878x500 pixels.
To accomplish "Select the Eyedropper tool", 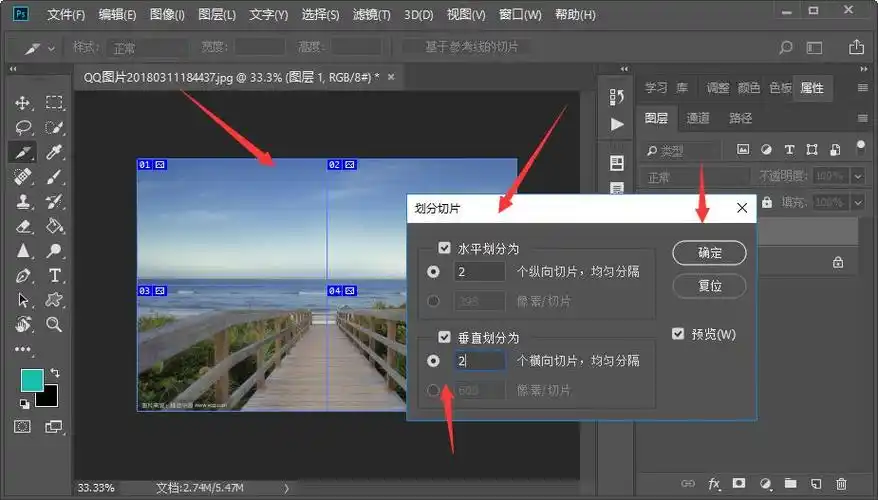I will [x=55, y=152].
